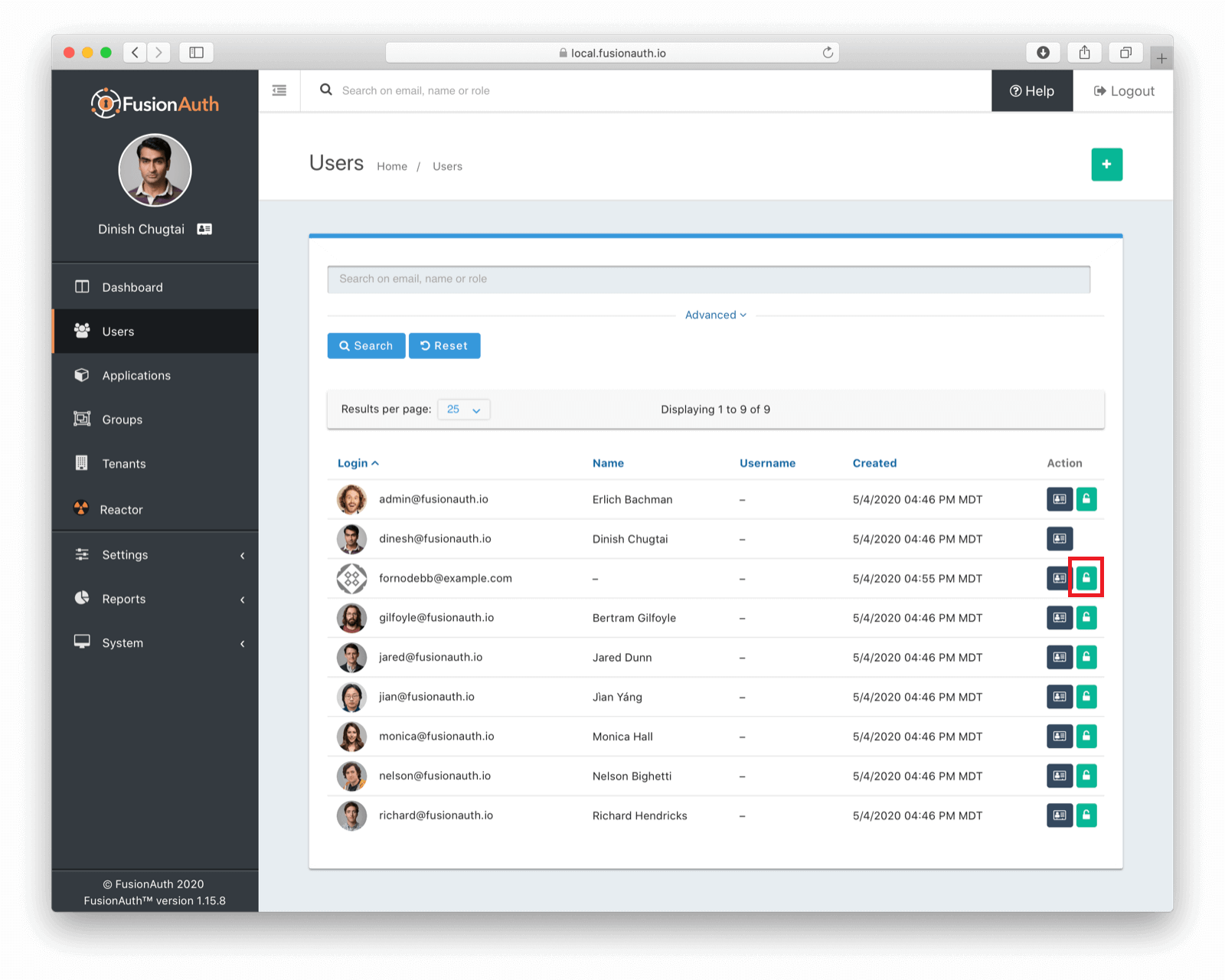Image resolution: width=1225 pixels, height=980 pixels.
Task: Expand the System menu
Action: click(155, 643)
